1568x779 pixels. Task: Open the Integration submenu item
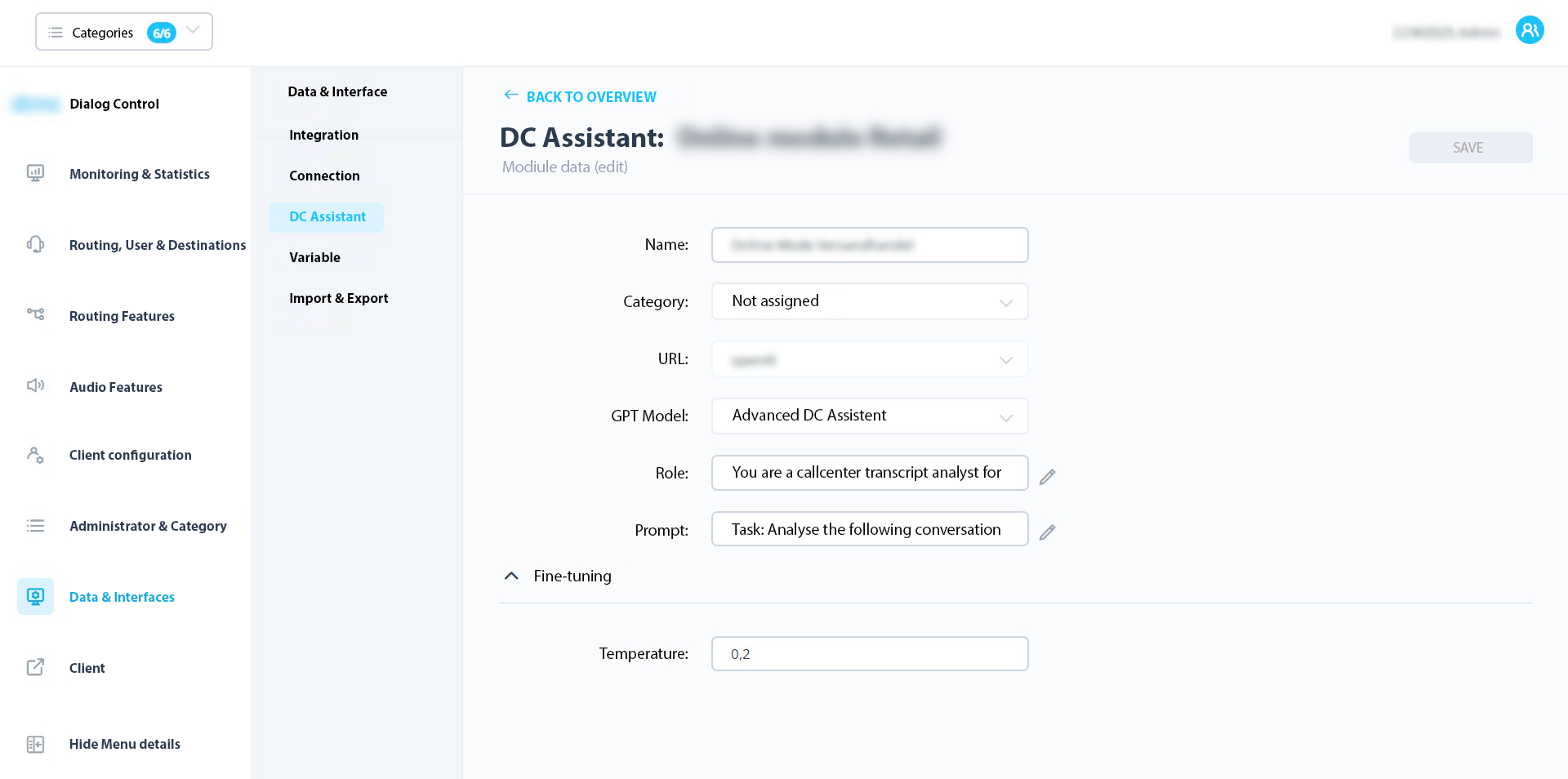[323, 135]
